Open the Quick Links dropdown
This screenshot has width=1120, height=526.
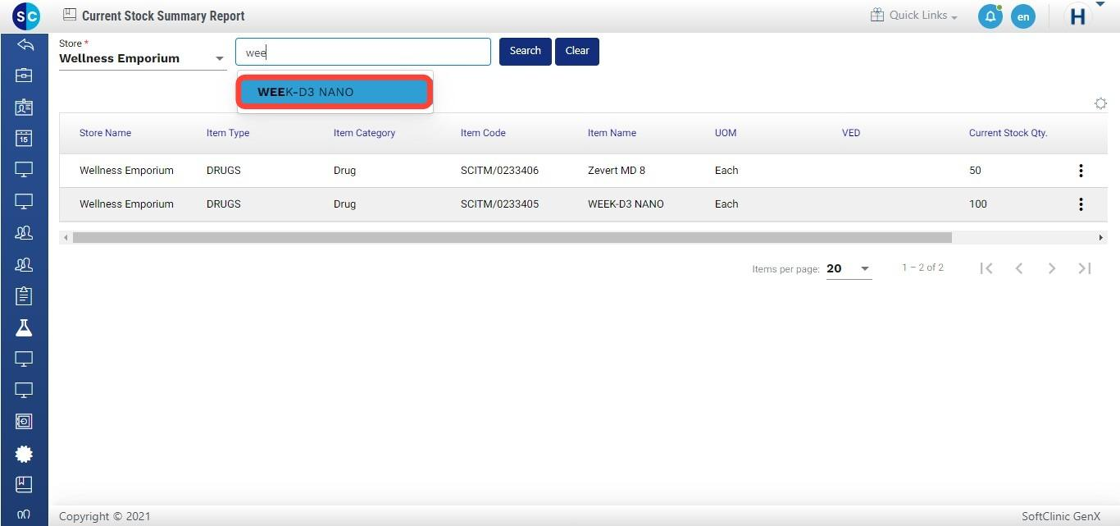click(914, 16)
